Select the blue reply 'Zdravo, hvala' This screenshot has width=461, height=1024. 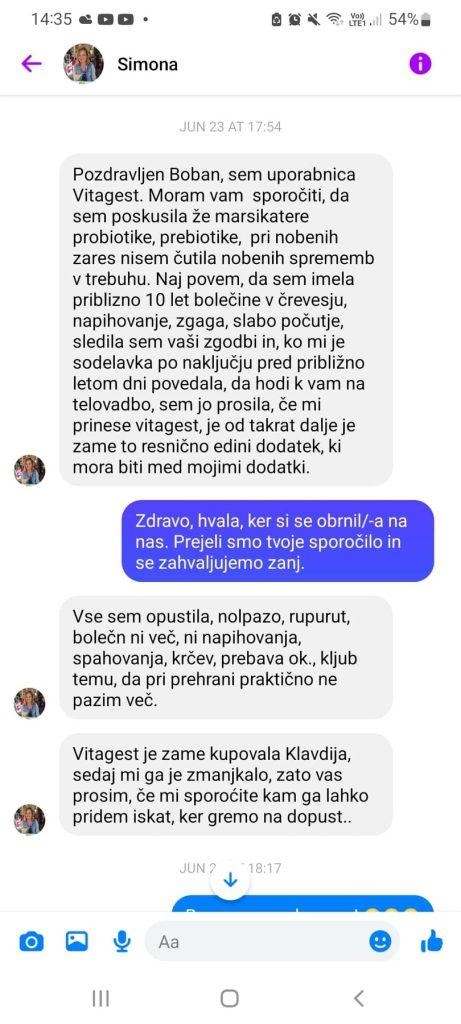click(x=278, y=541)
